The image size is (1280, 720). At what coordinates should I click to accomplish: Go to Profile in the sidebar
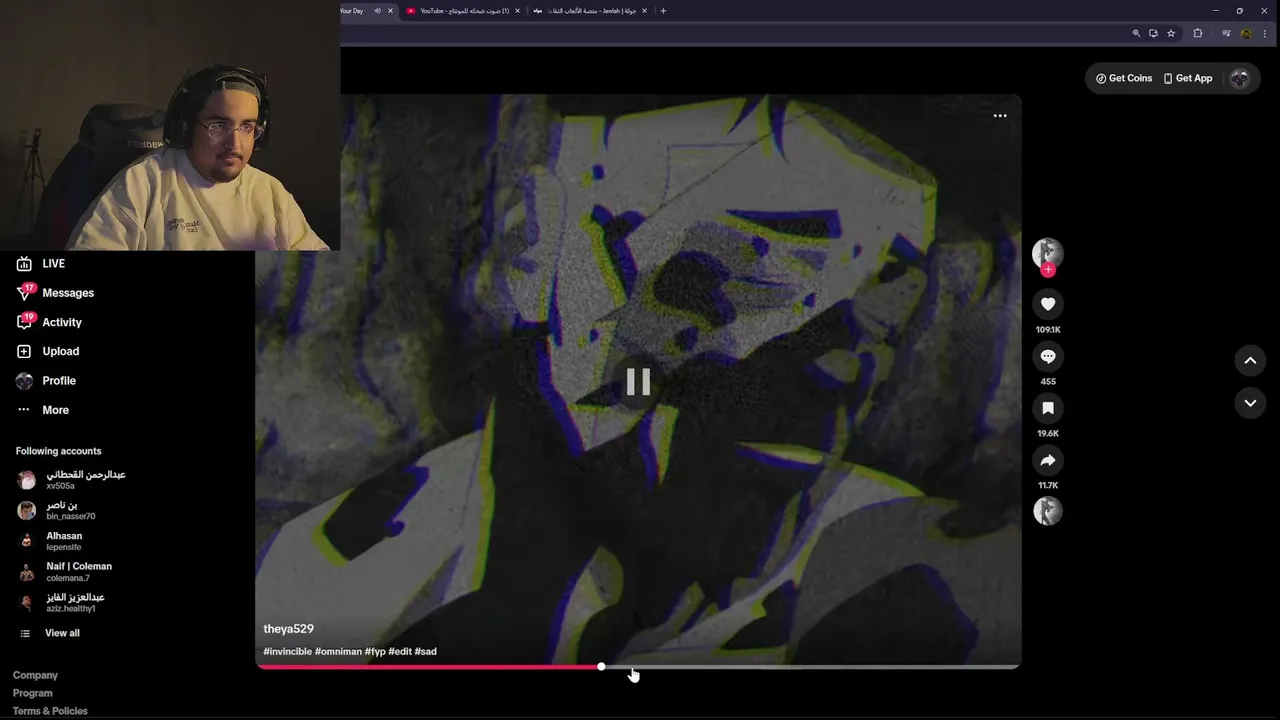point(46,381)
